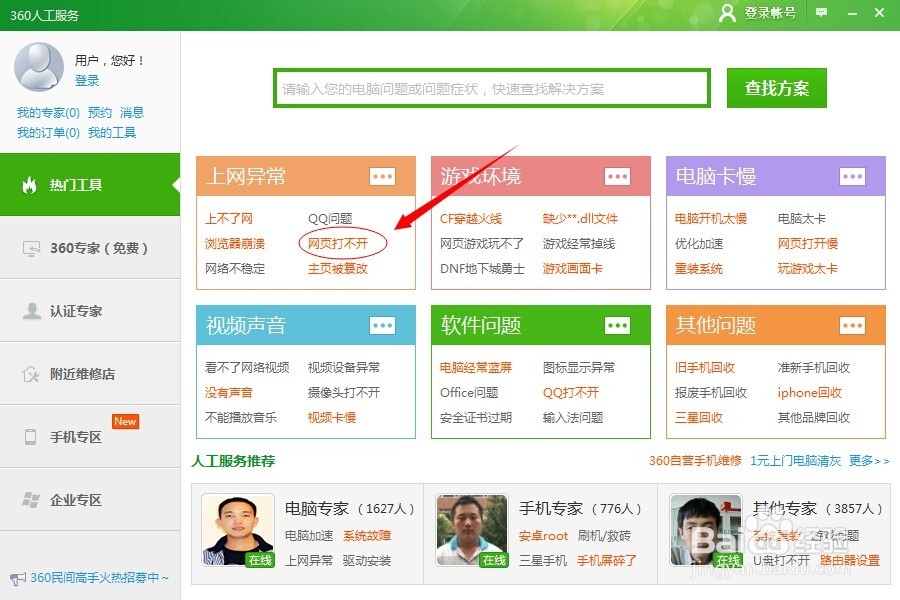900x600 pixels.
Task: Open the 消息 link
Action: point(132,113)
